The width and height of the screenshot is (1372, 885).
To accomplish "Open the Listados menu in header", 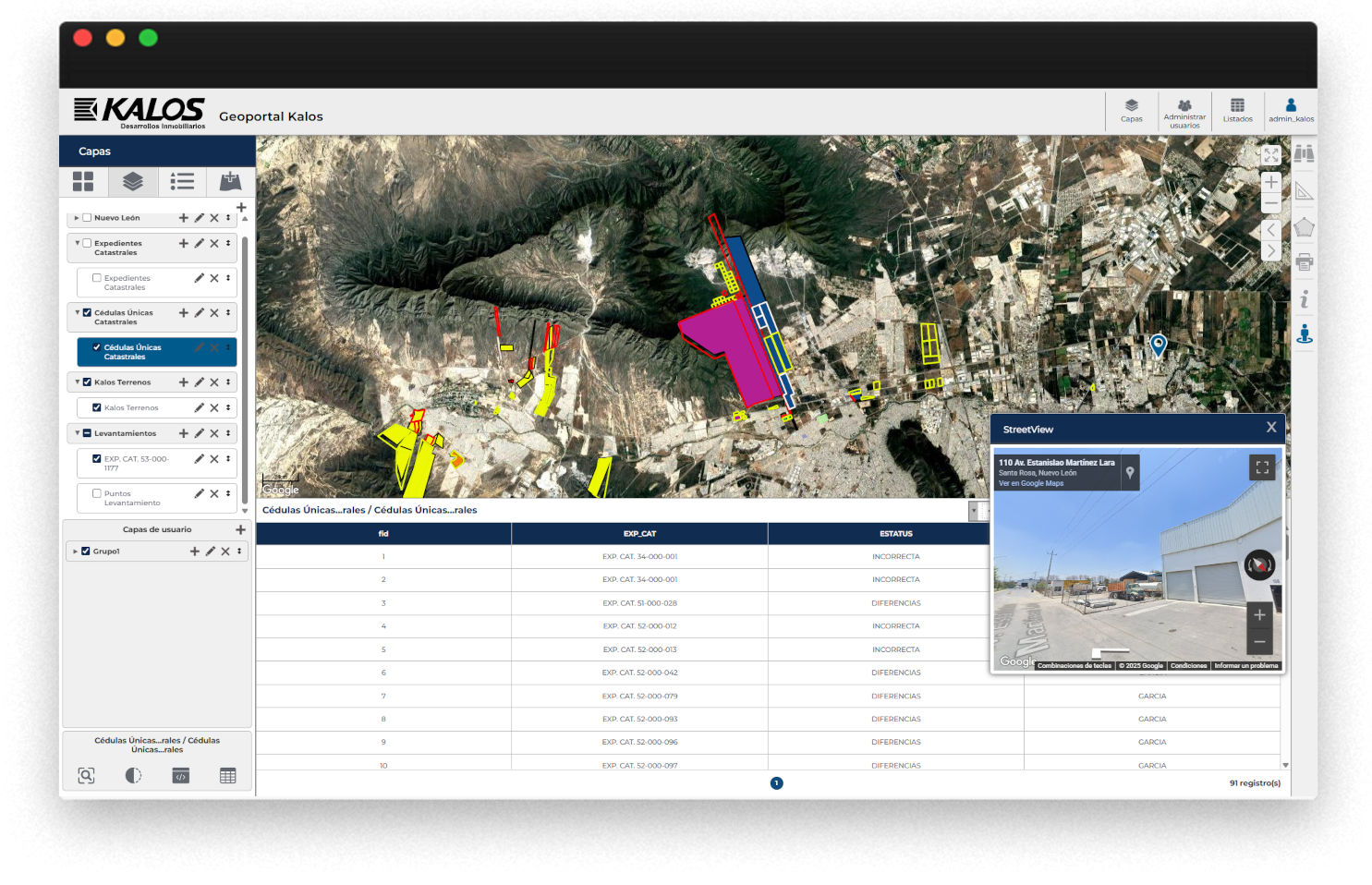I will point(1237,110).
